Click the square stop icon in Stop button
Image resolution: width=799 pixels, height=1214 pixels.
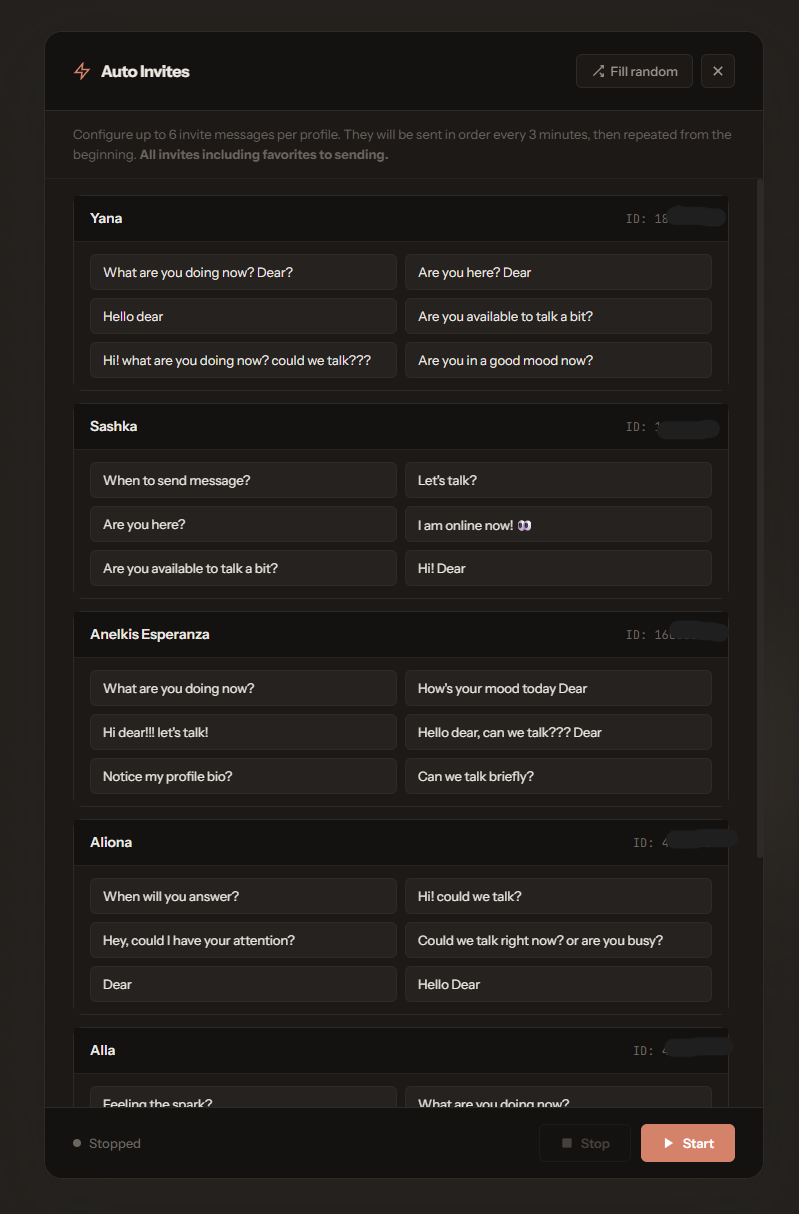point(567,1143)
